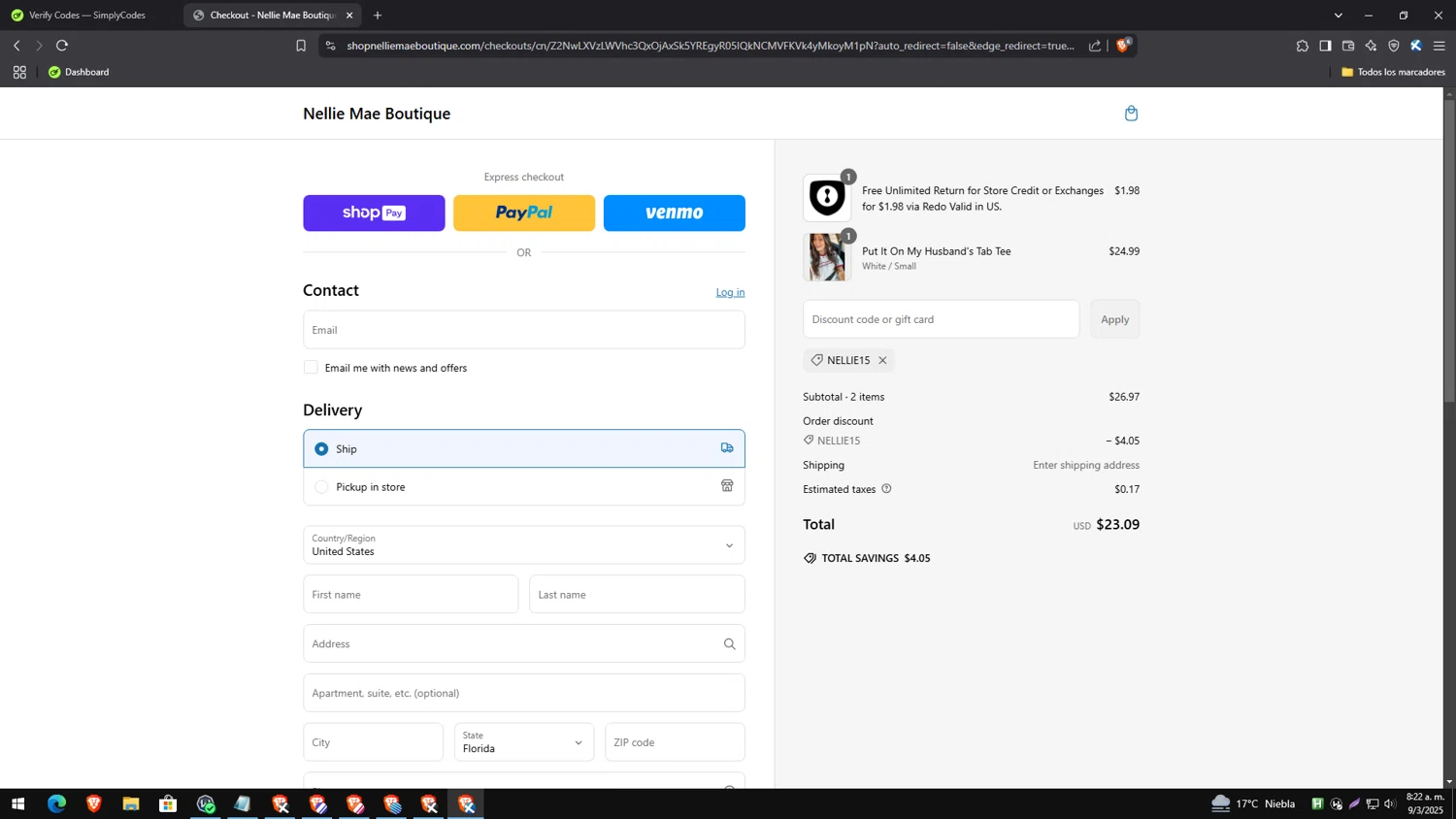The height and width of the screenshot is (819, 1456).
Task: Click the Husband's Tab Tee product thumbnail
Action: (x=827, y=257)
